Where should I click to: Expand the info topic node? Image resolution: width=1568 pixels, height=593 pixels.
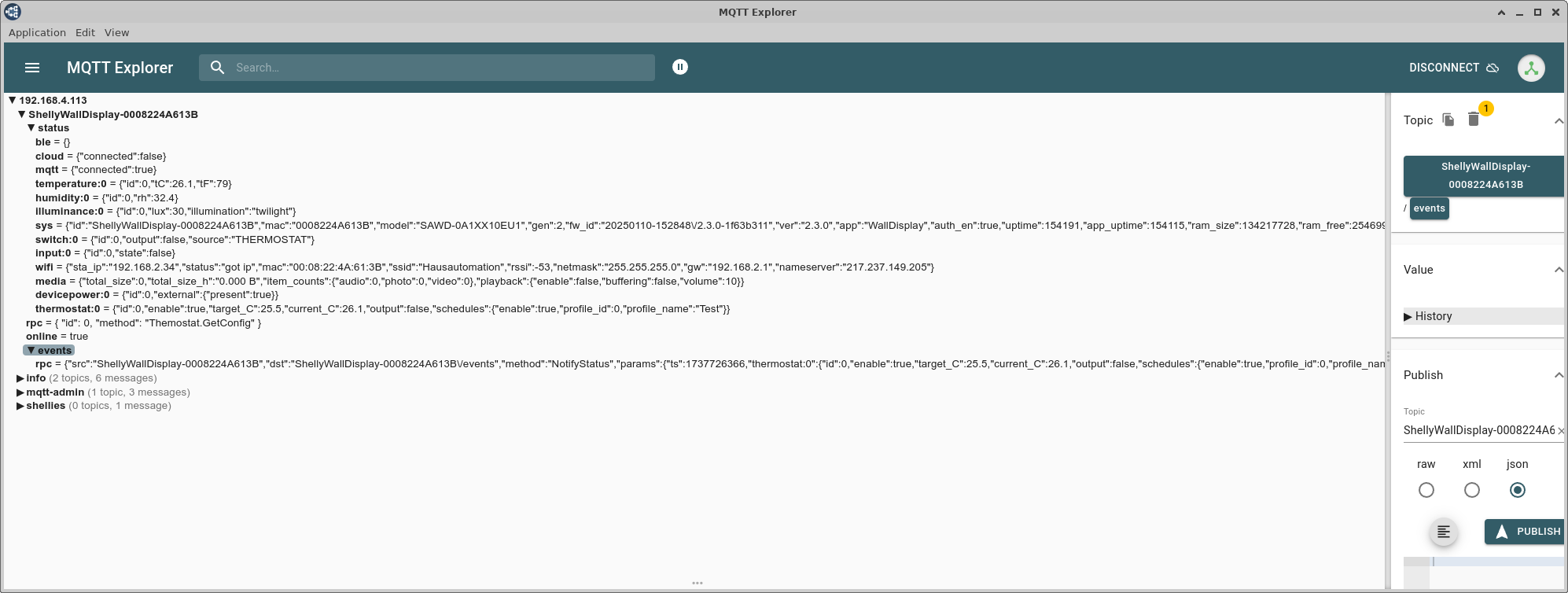pyautogui.click(x=20, y=378)
